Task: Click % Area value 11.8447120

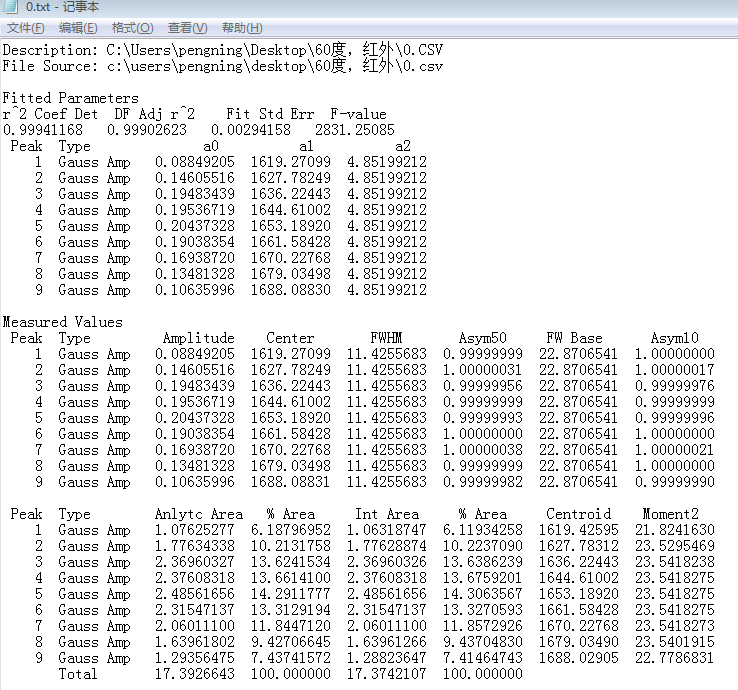Action: (x=290, y=626)
